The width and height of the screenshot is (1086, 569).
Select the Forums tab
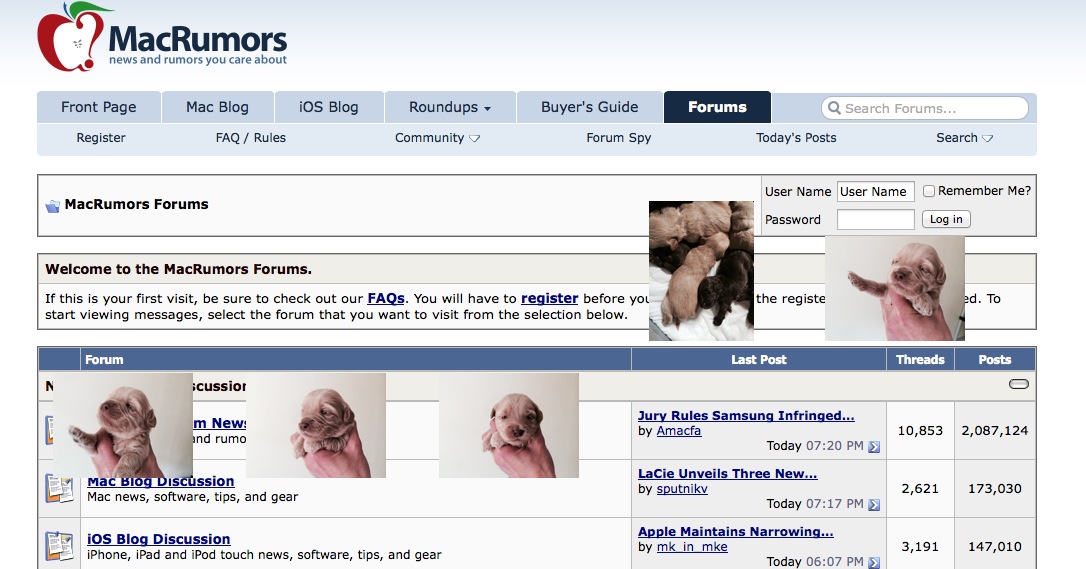click(718, 107)
